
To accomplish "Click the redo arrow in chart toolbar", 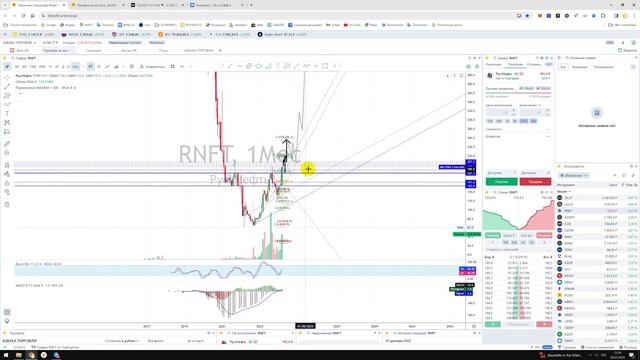I will (x=190, y=67).
